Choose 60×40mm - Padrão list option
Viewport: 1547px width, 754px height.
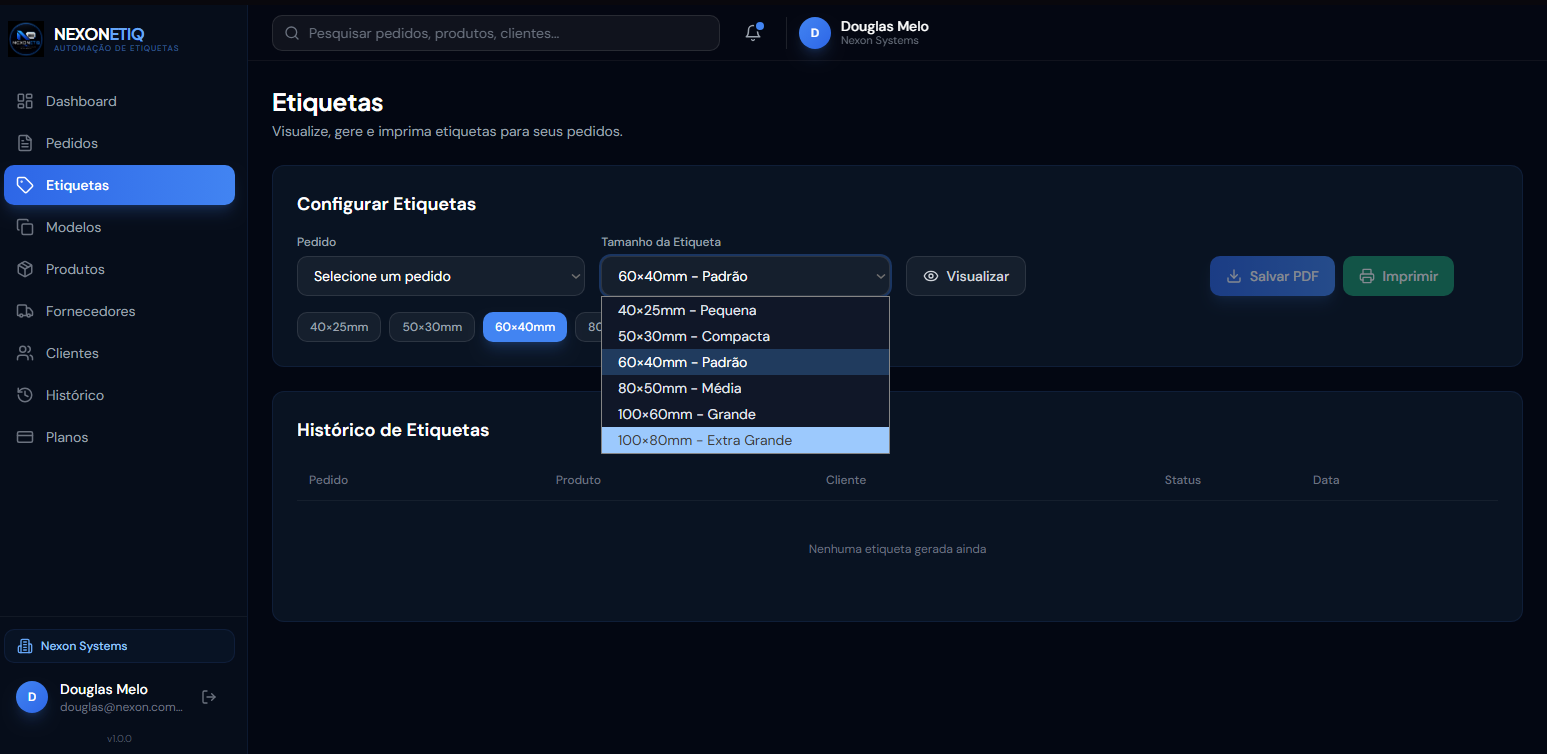745,362
